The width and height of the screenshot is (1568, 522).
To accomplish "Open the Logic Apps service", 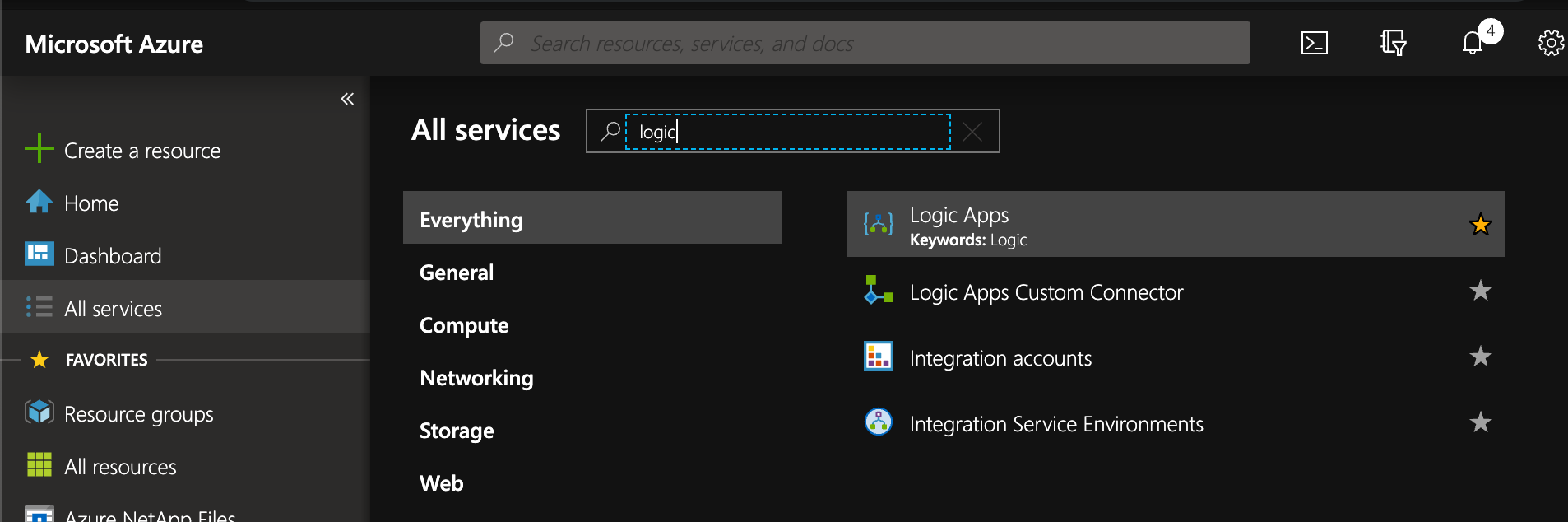I will (x=959, y=216).
